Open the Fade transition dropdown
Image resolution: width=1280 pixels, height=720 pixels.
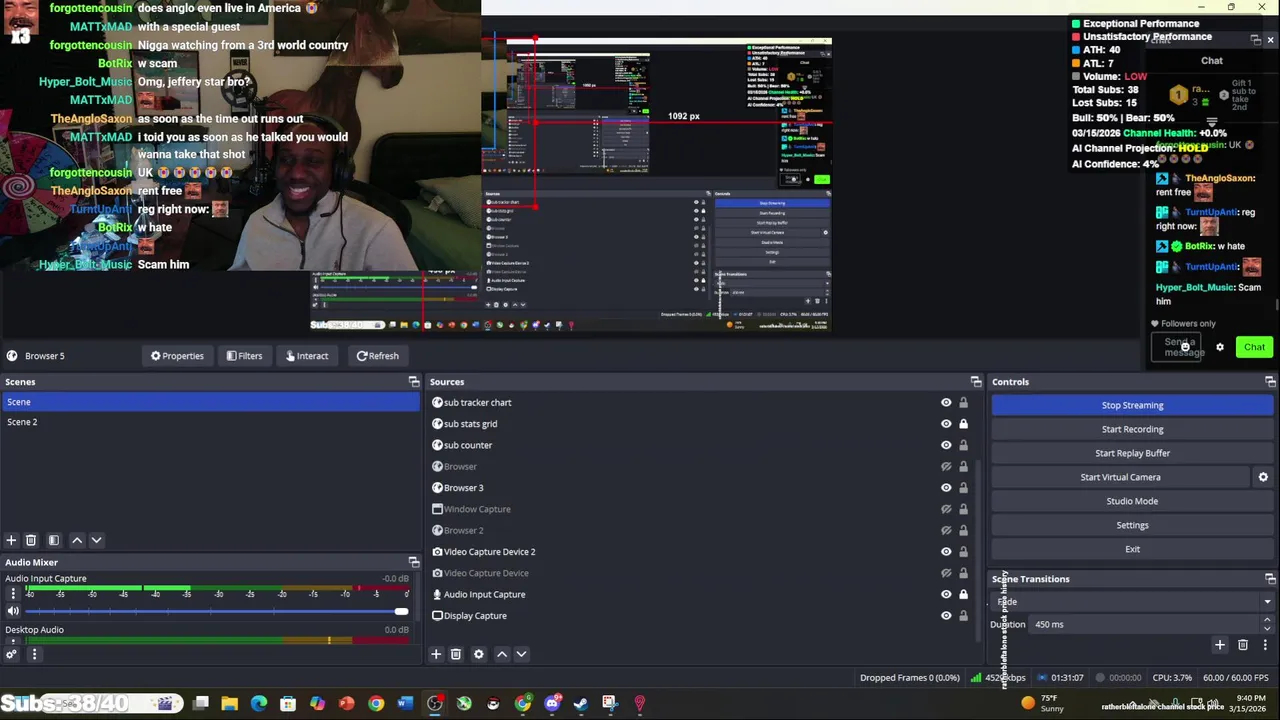(x=1132, y=602)
